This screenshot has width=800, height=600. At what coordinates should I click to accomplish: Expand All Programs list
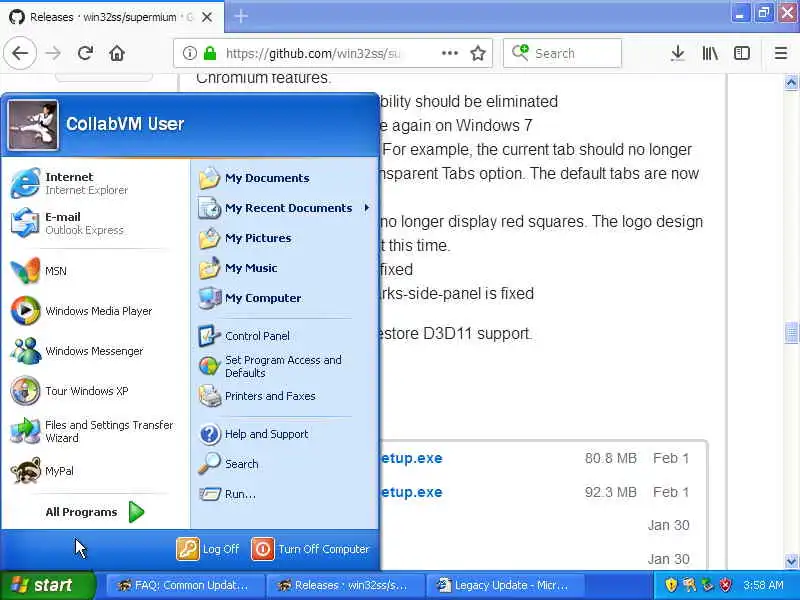tap(95, 512)
